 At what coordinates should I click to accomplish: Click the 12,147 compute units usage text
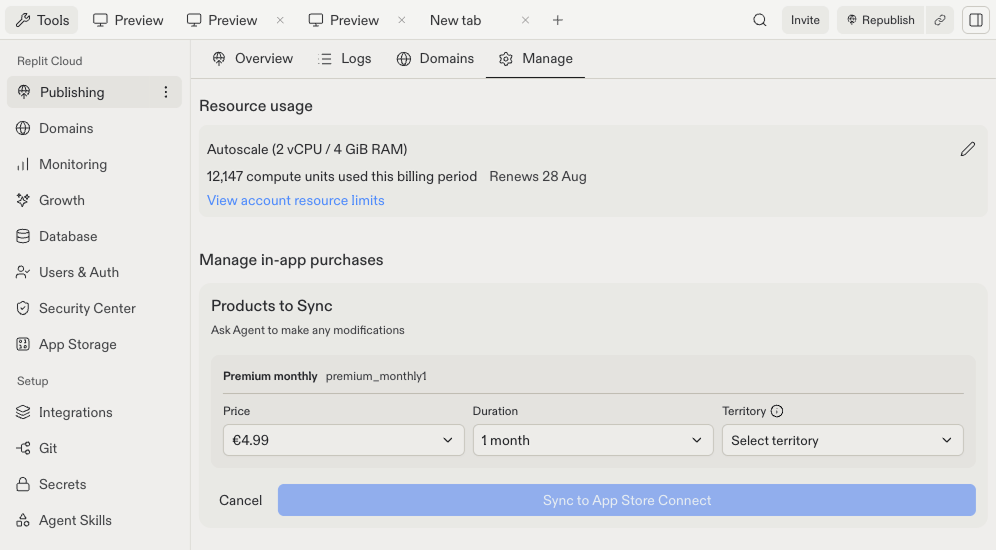click(x=342, y=177)
